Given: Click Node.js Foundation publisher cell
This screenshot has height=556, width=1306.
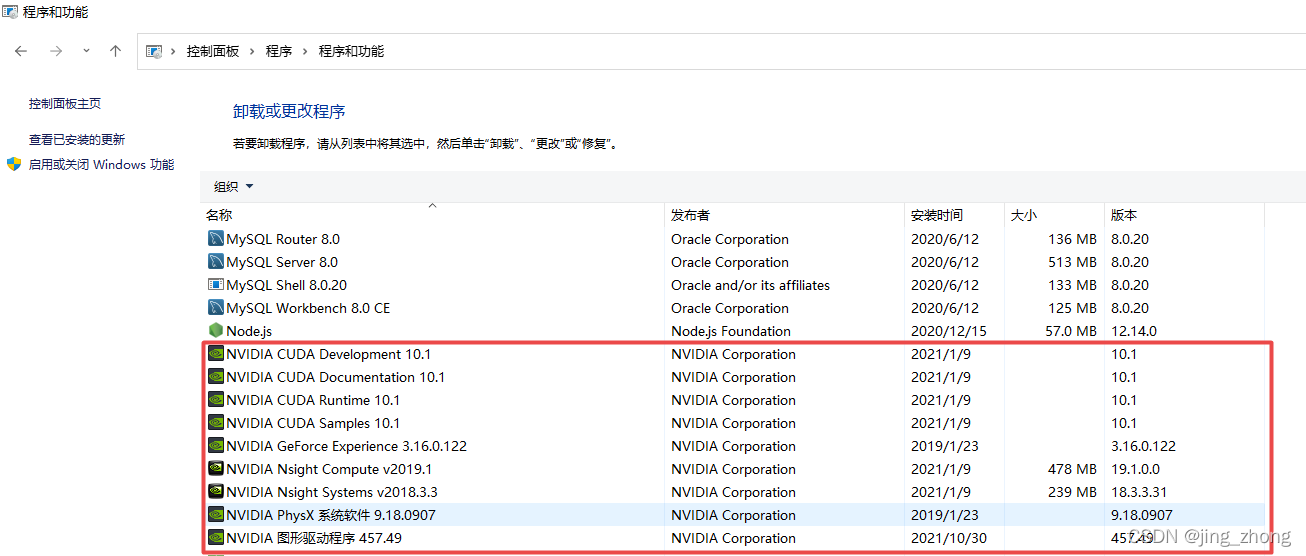Looking at the screenshot, I should pos(731,331).
